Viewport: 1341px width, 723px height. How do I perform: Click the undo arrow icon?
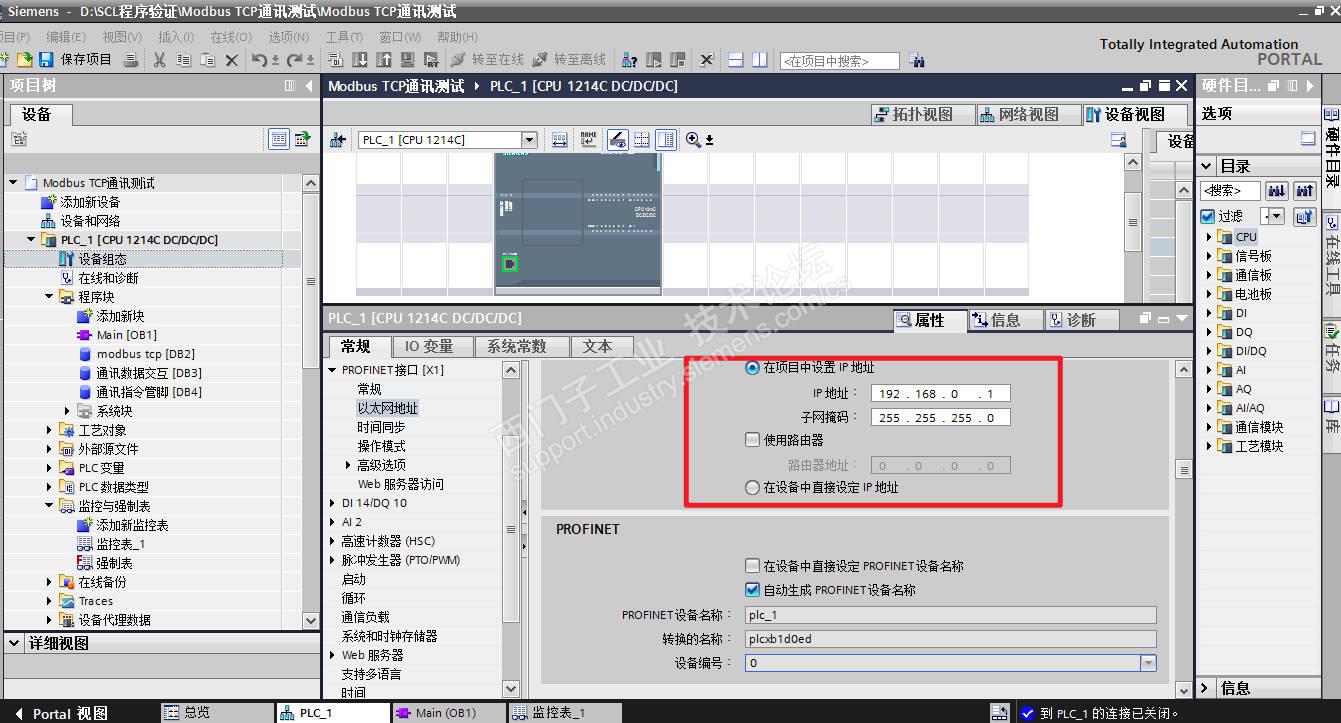click(259, 60)
